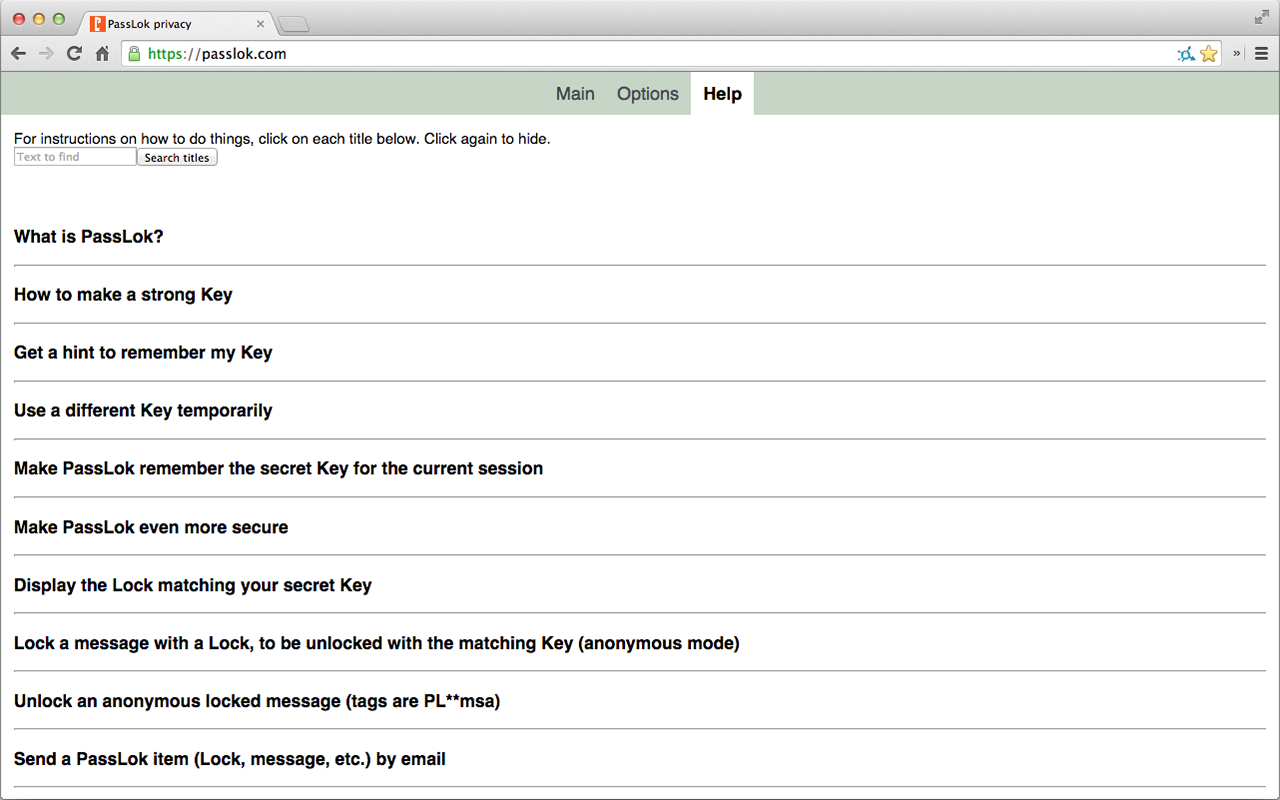This screenshot has width=1280, height=800.
Task: Open the browser home page icon
Action: (x=102, y=54)
